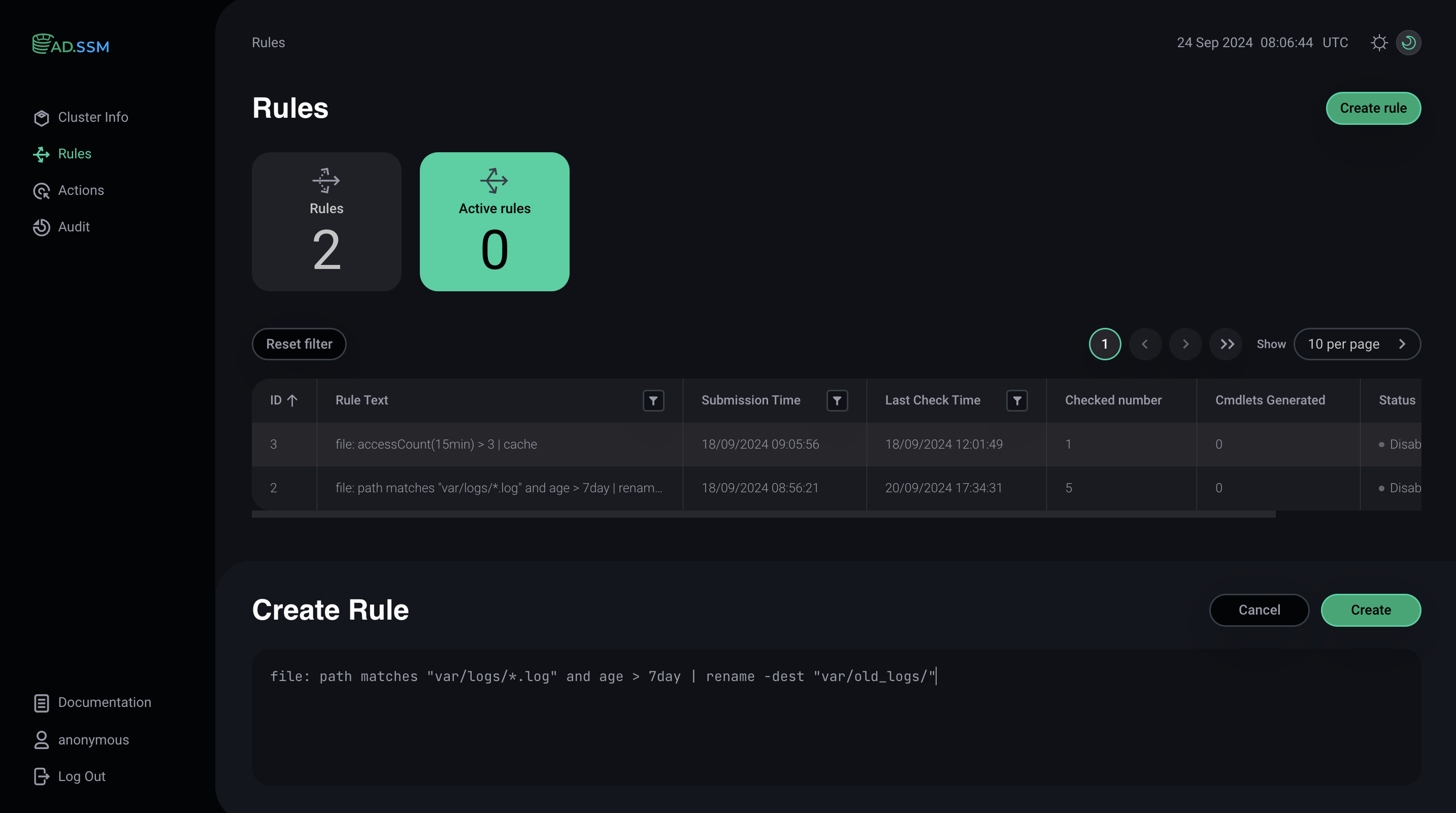Image resolution: width=1456 pixels, height=813 pixels.
Task: Click last check time 20/09/2024 17:34:31
Action: click(x=943, y=488)
